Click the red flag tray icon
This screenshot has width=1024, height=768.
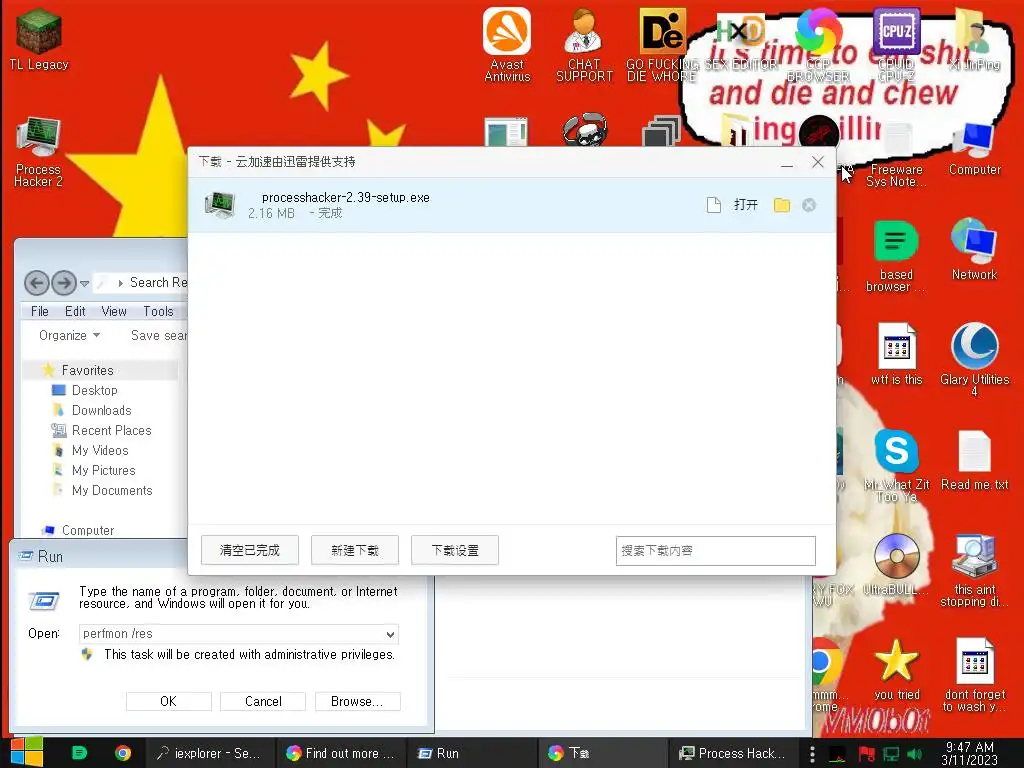[867, 754]
